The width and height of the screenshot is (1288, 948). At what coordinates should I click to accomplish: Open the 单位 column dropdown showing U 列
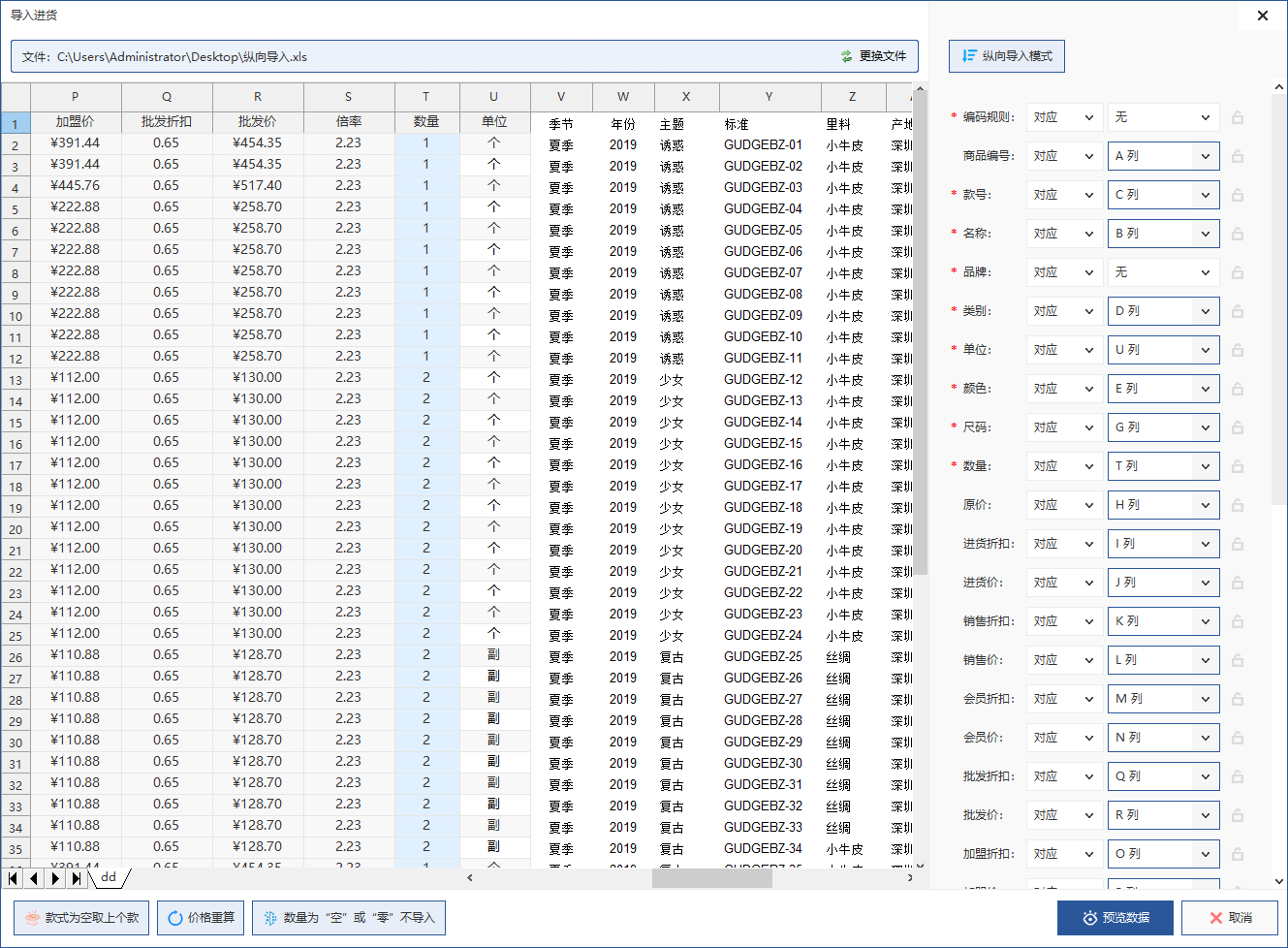pos(1163,350)
